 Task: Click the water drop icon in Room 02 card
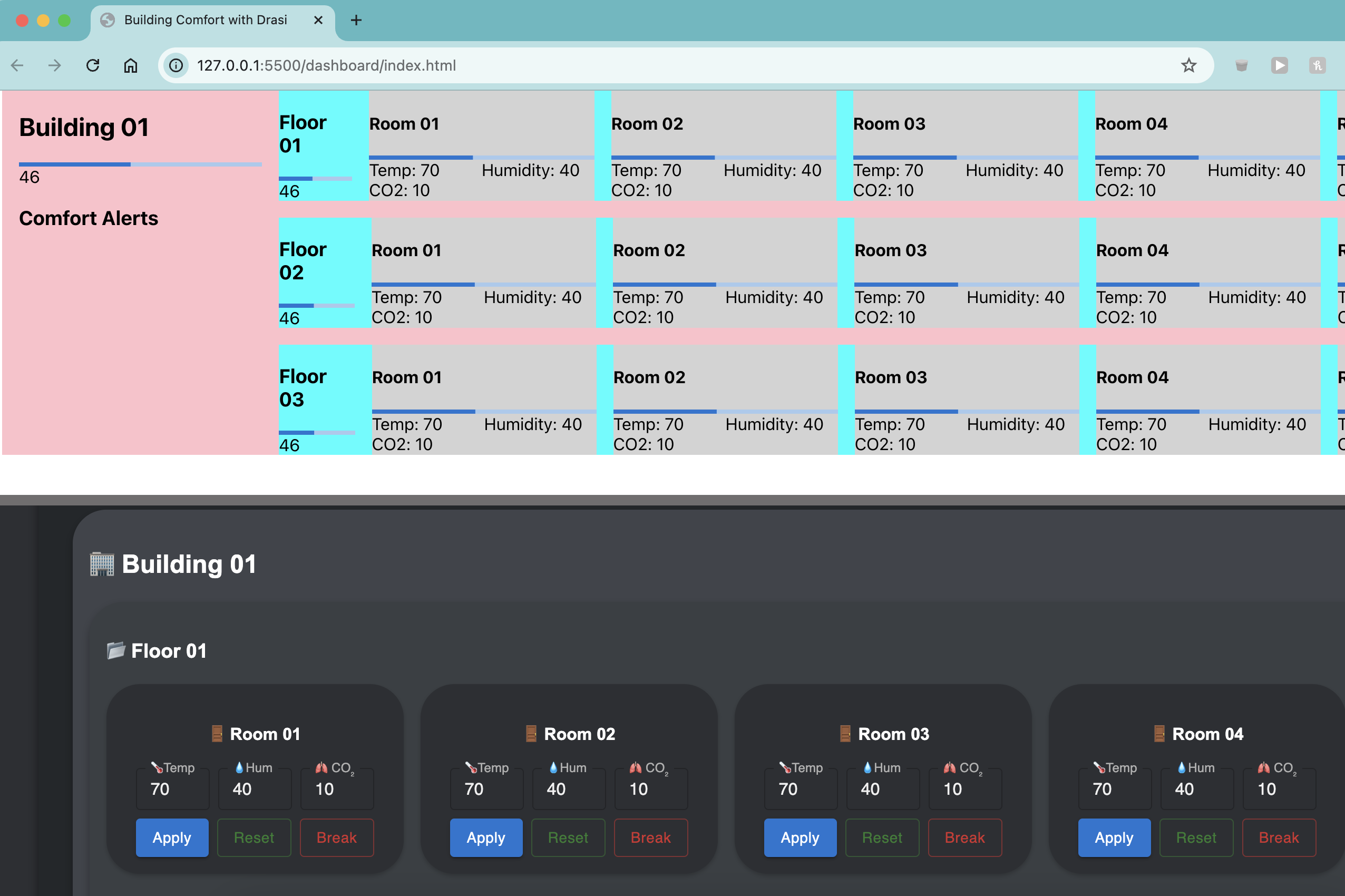(x=553, y=767)
